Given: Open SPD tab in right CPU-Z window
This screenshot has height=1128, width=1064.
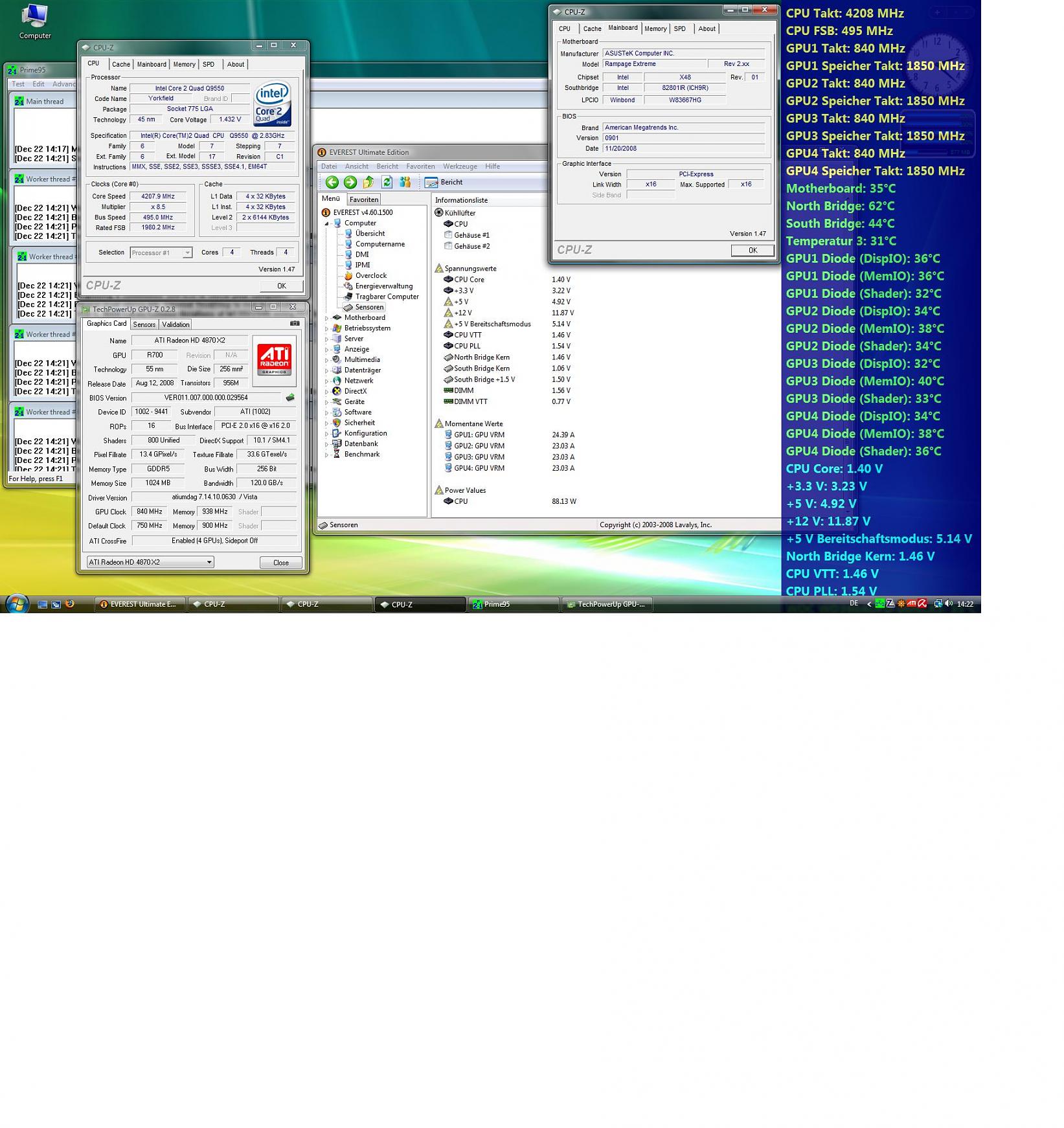Looking at the screenshot, I should click(x=679, y=28).
